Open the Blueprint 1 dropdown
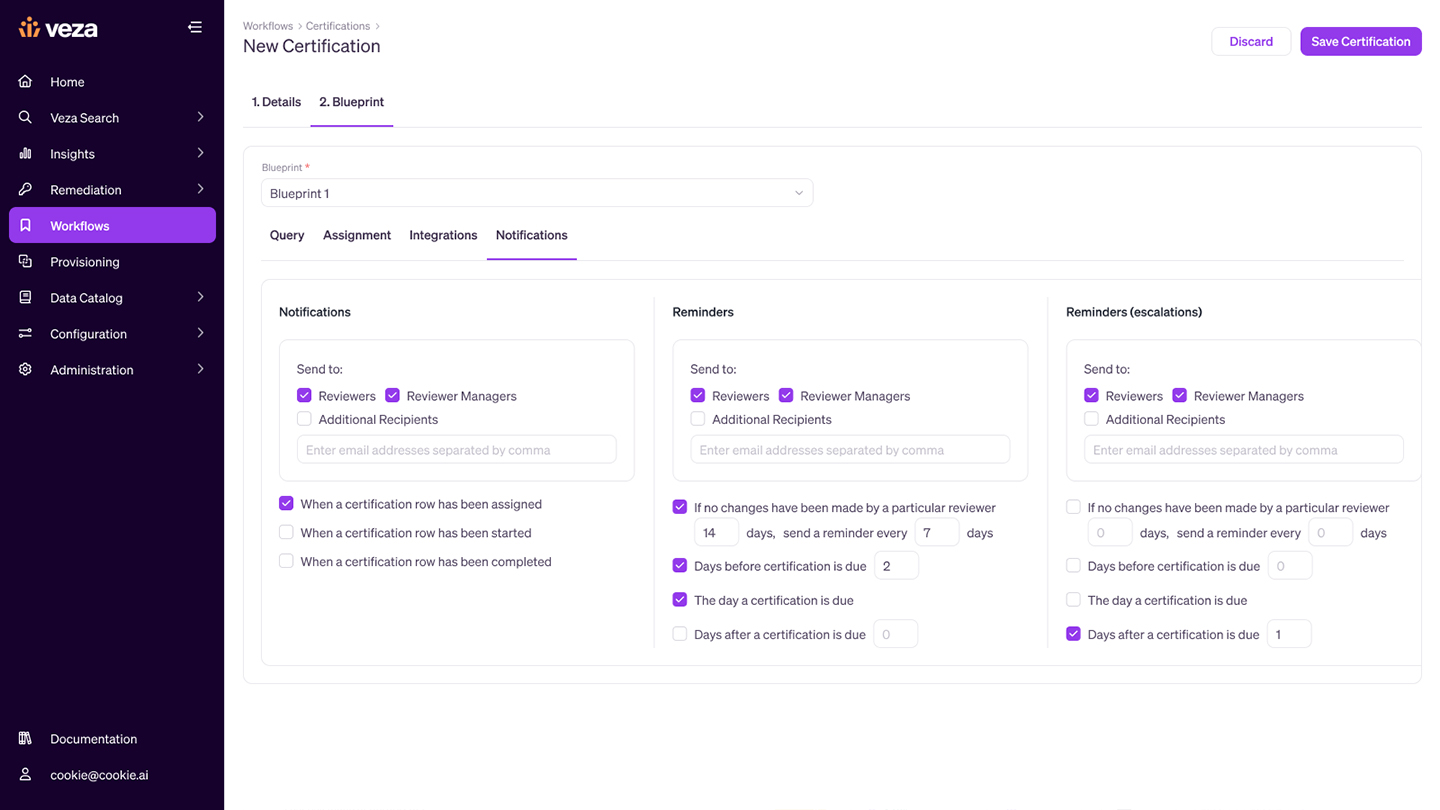 click(537, 193)
